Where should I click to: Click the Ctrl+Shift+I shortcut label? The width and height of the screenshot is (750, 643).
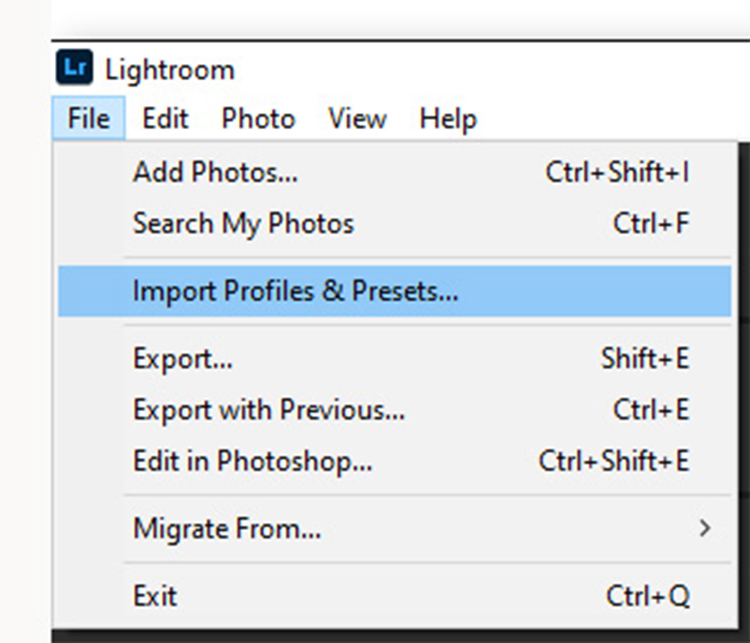coord(617,172)
